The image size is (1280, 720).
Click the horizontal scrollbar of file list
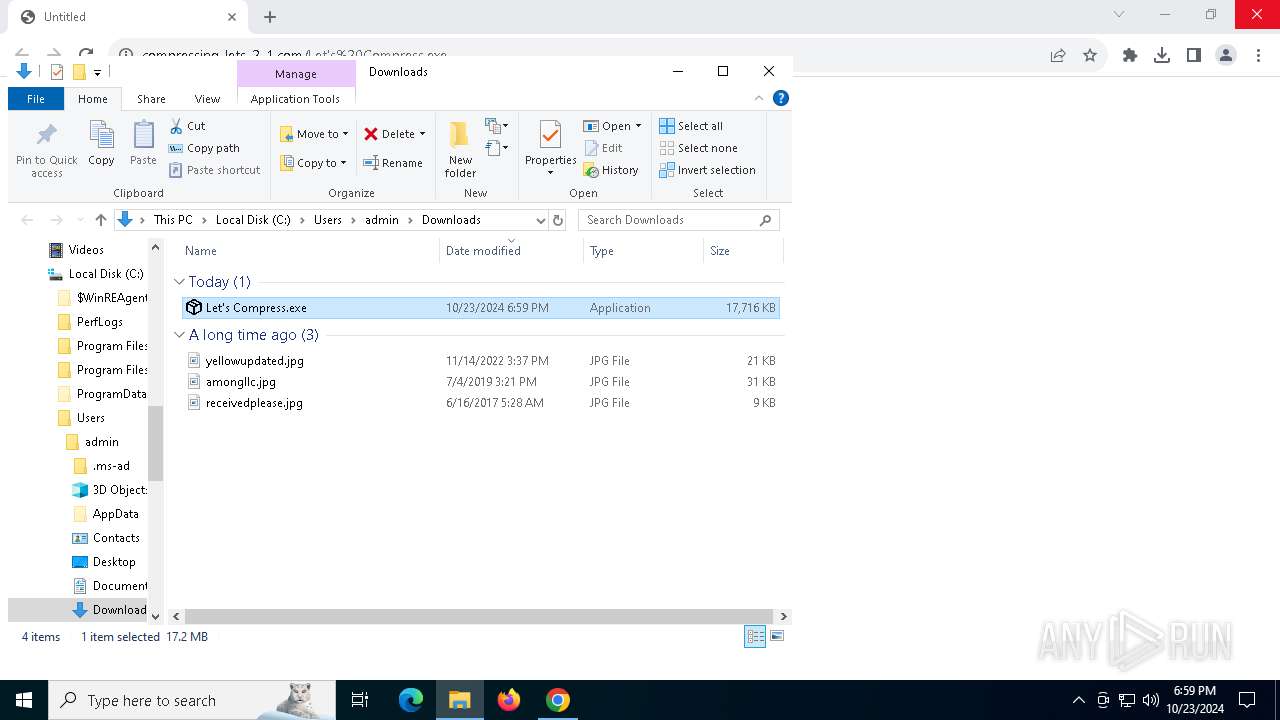pos(479,617)
